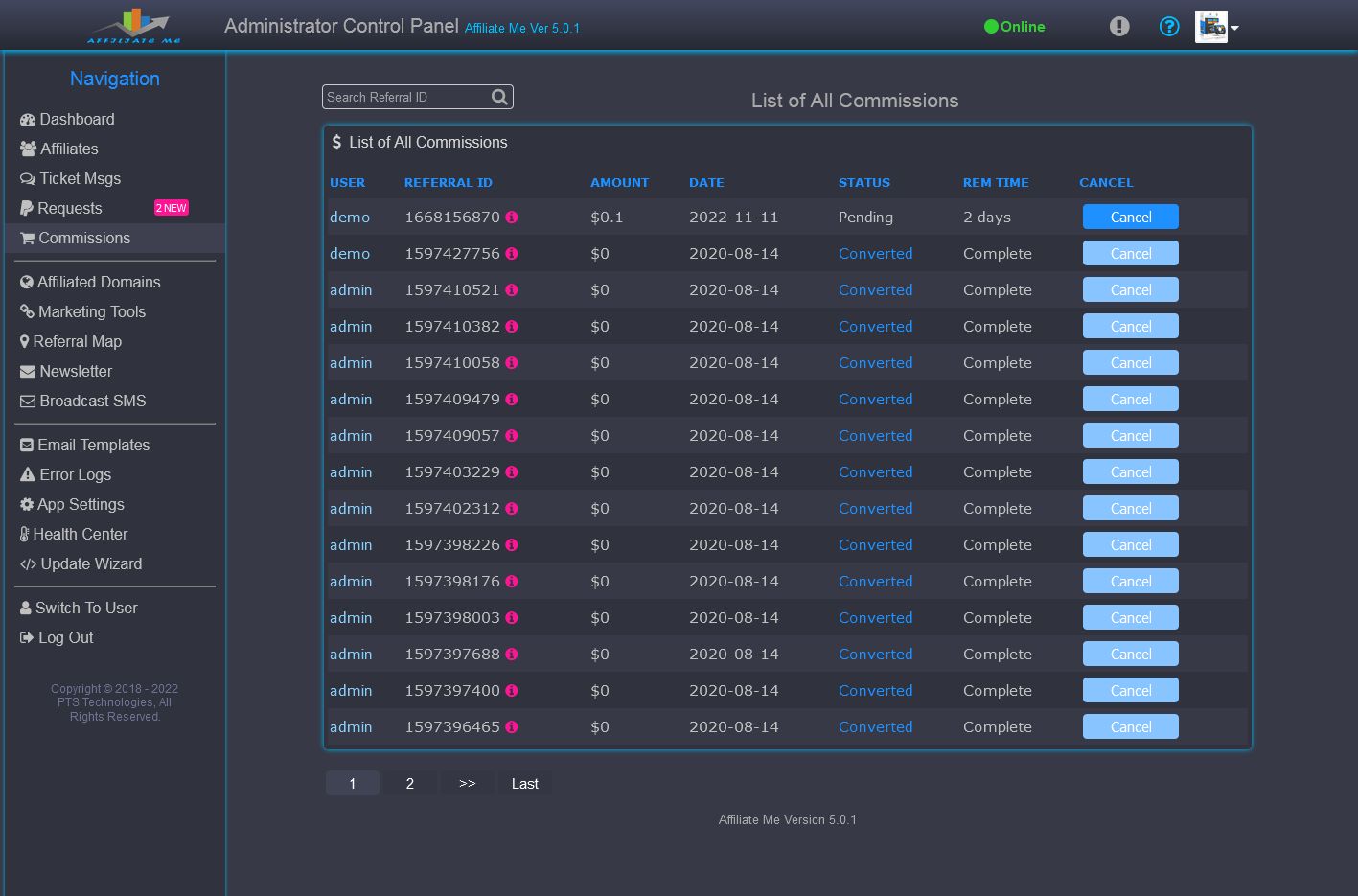The width and height of the screenshot is (1358, 896).
Task: Expand the profile avatar dropdown
Action: coord(1217,27)
